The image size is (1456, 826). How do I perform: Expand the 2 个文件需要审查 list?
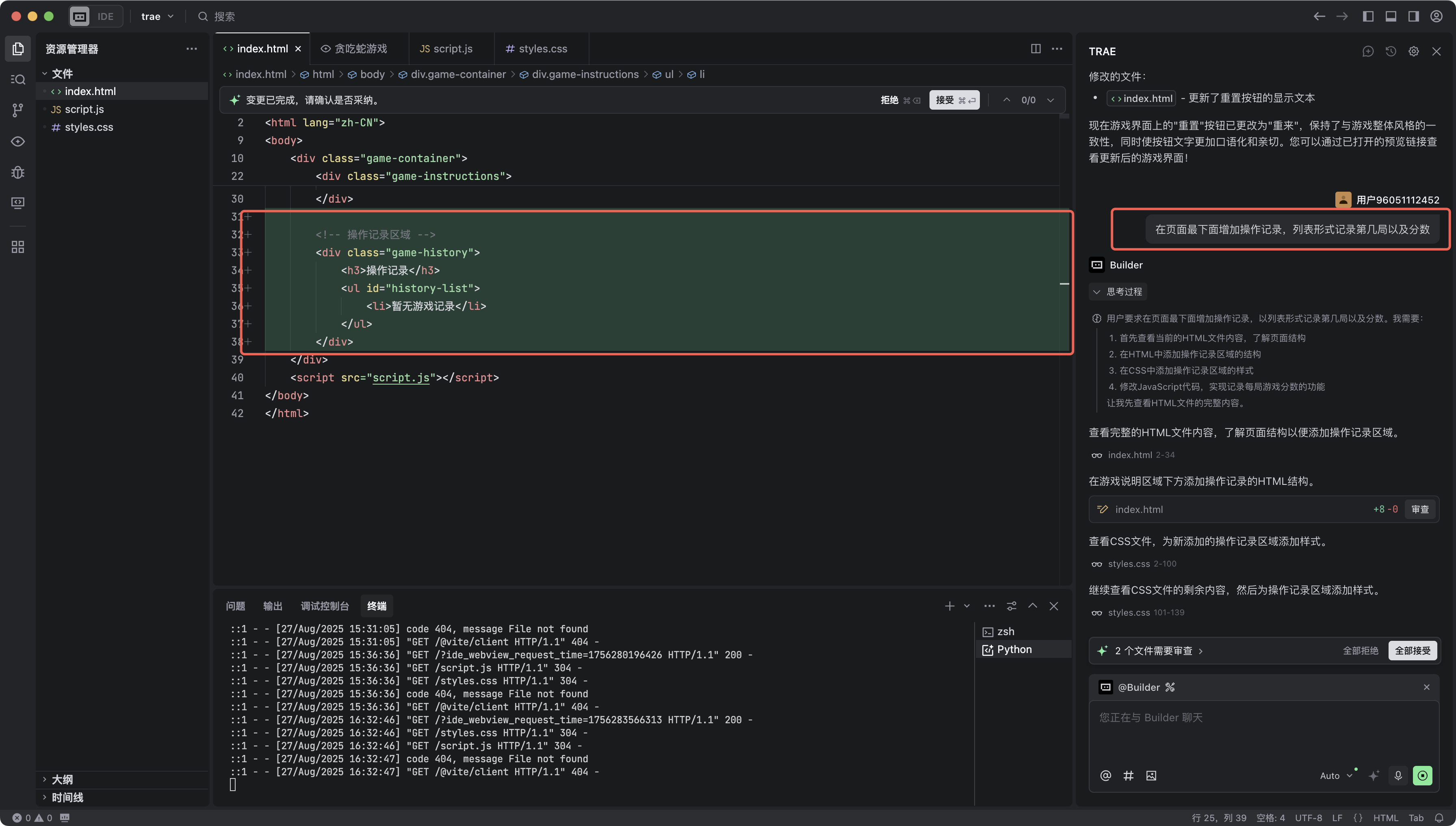pyautogui.click(x=1158, y=651)
